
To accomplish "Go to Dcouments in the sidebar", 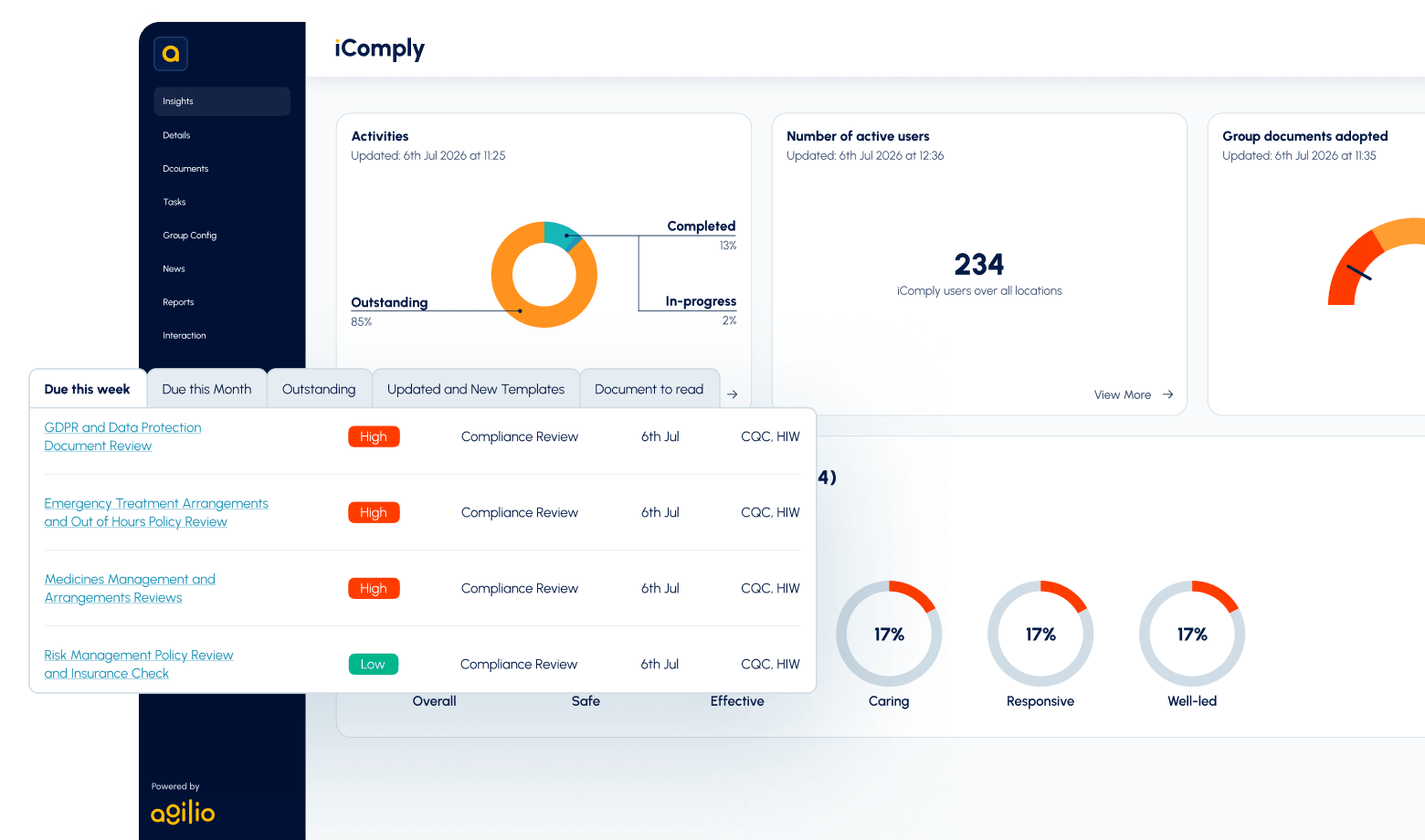I will pos(185,169).
